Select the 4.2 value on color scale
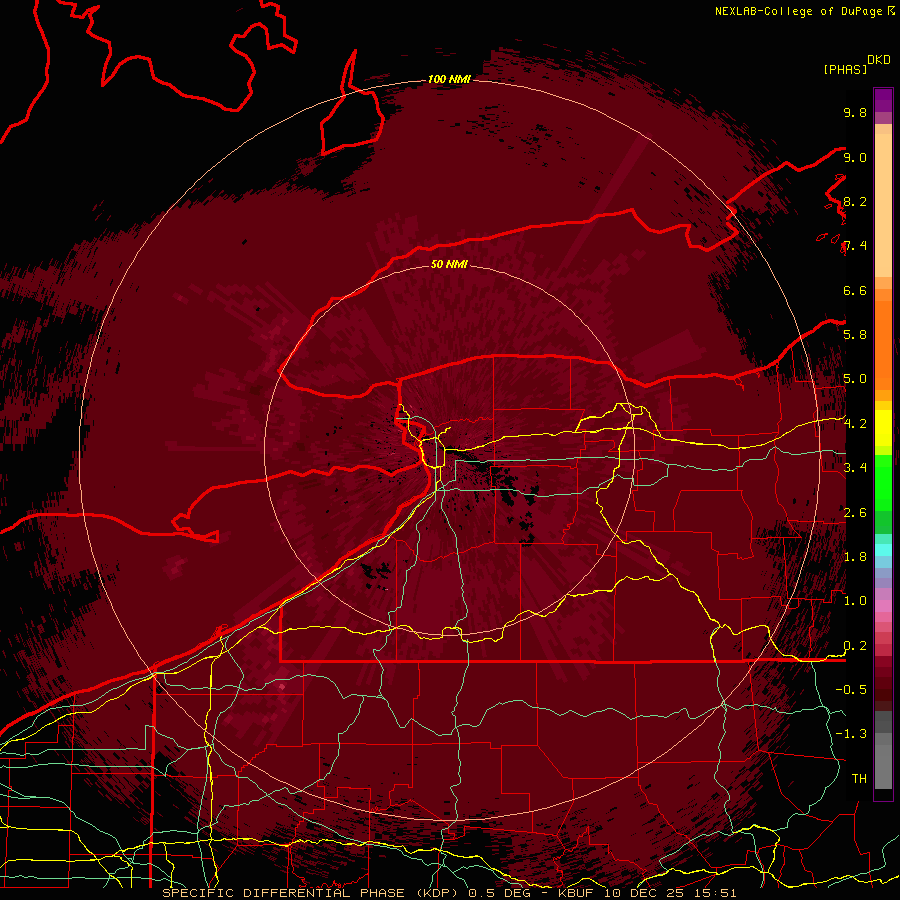 855,424
